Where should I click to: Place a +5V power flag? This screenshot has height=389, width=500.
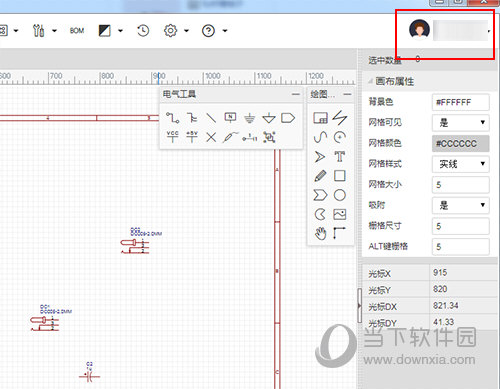(x=192, y=137)
